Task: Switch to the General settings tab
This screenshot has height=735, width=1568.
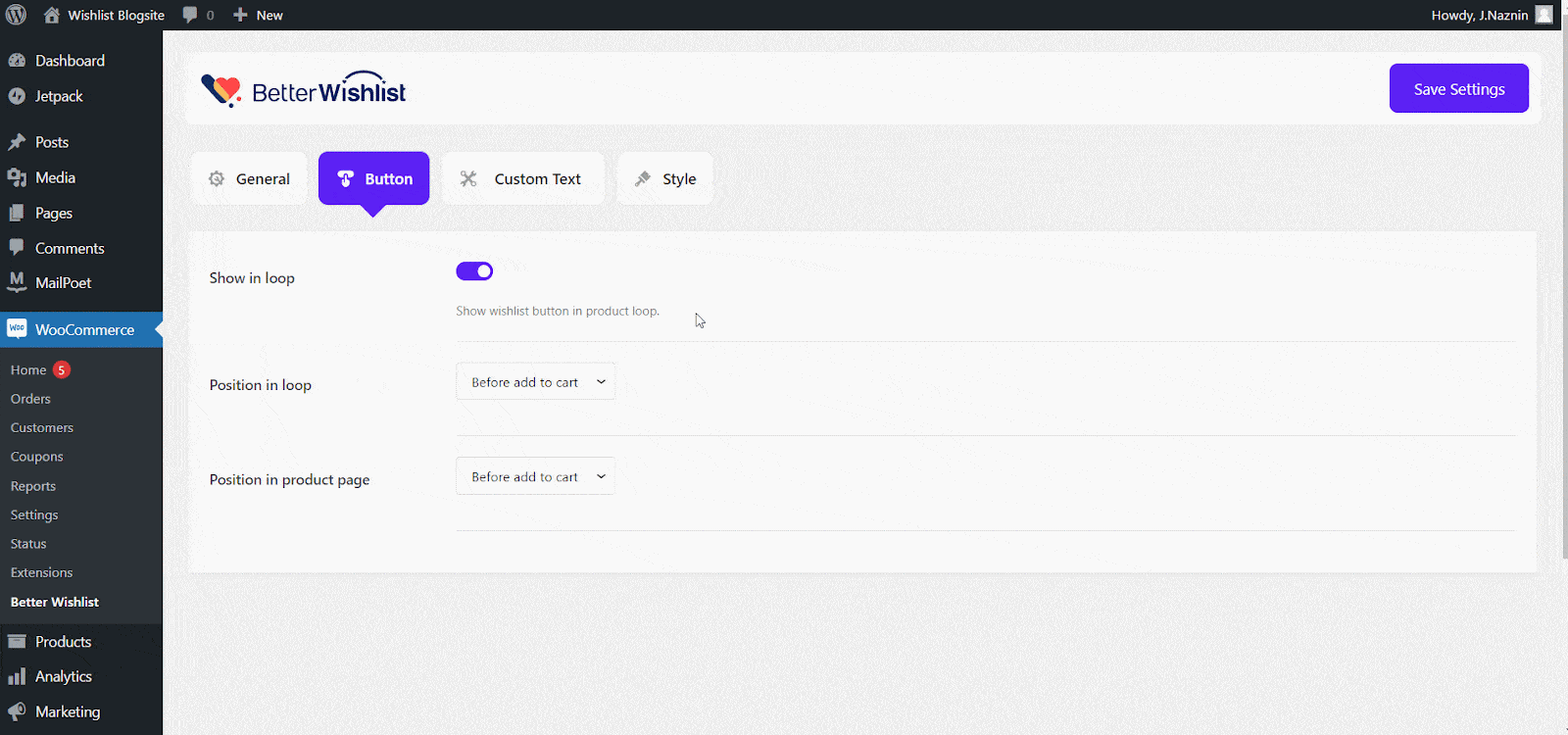Action: point(250,178)
